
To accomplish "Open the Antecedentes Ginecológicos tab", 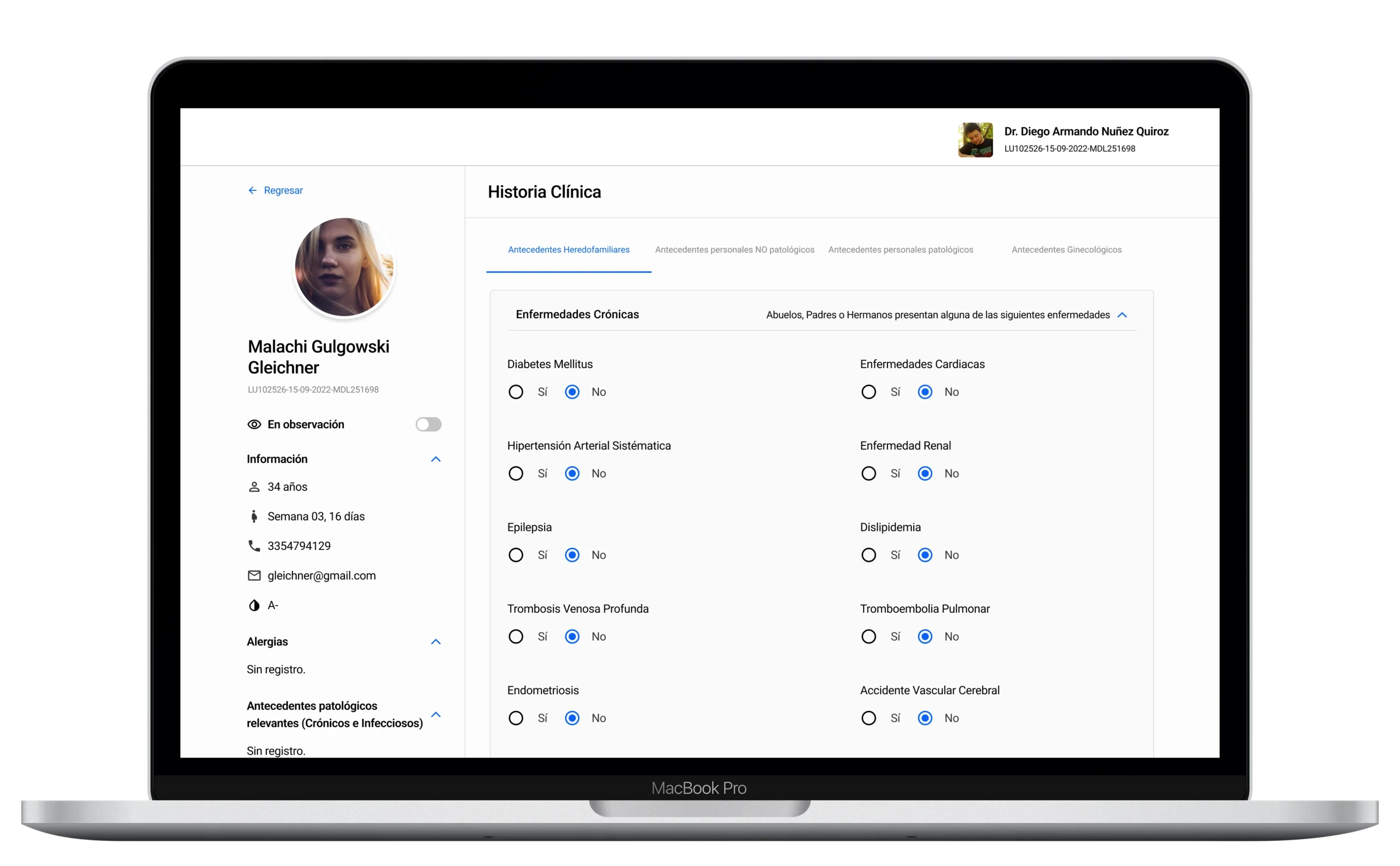I will (1066, 250).
